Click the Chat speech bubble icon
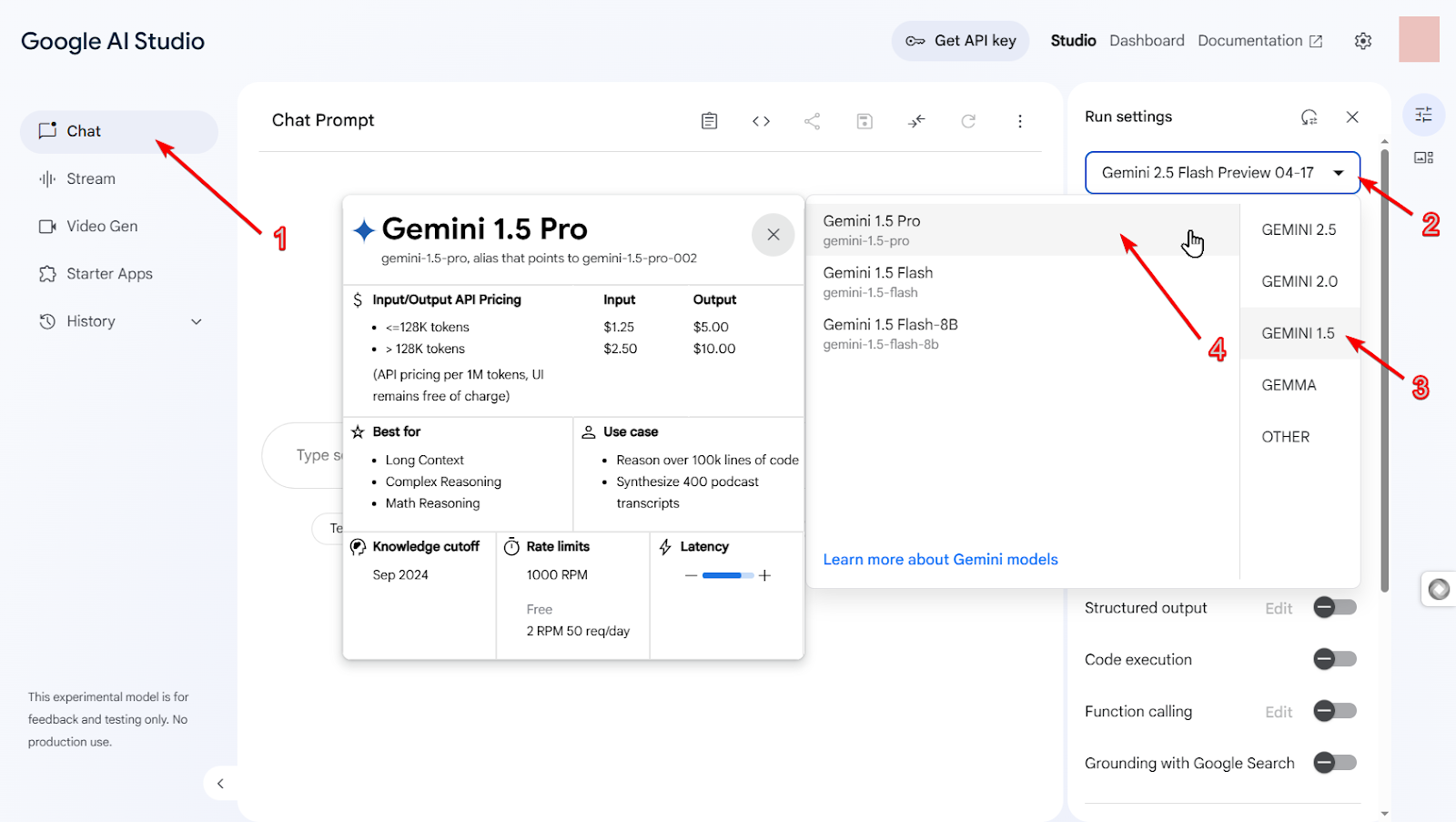 point(47,130)
